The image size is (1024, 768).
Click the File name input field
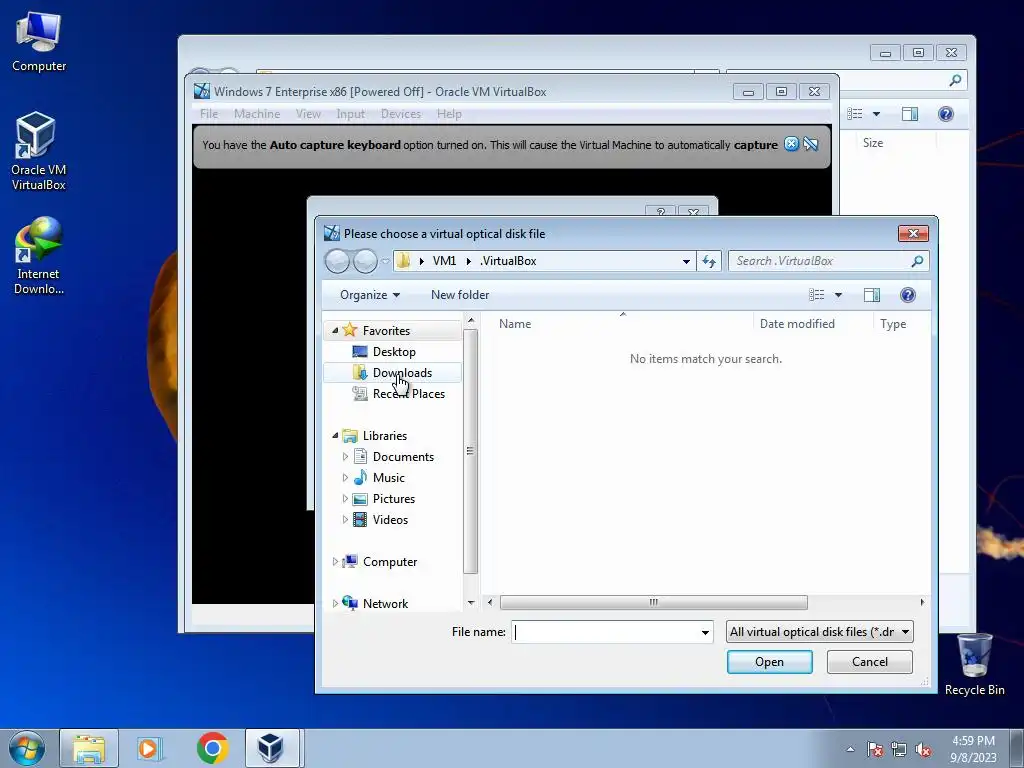click(x=605, y=632)
